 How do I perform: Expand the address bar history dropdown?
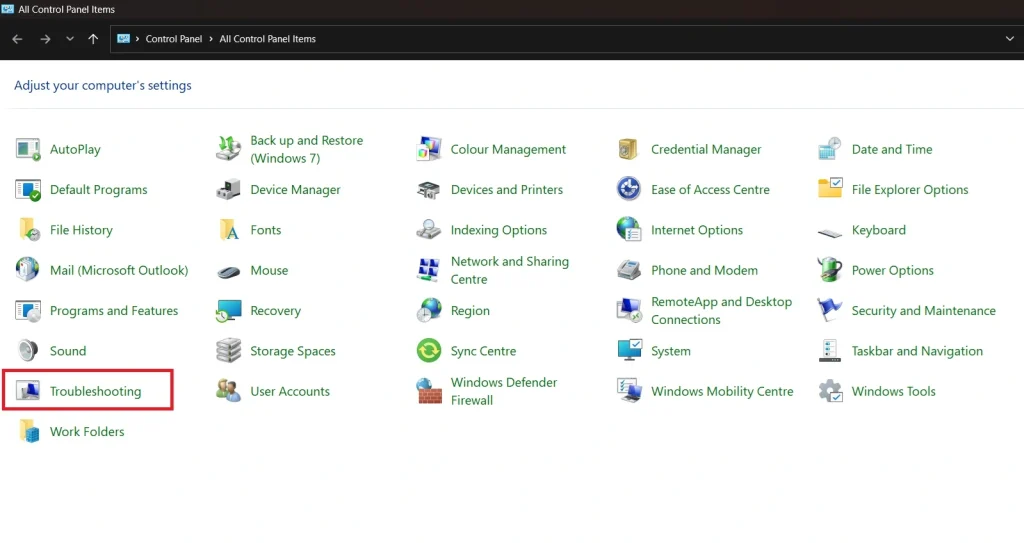1010,39
